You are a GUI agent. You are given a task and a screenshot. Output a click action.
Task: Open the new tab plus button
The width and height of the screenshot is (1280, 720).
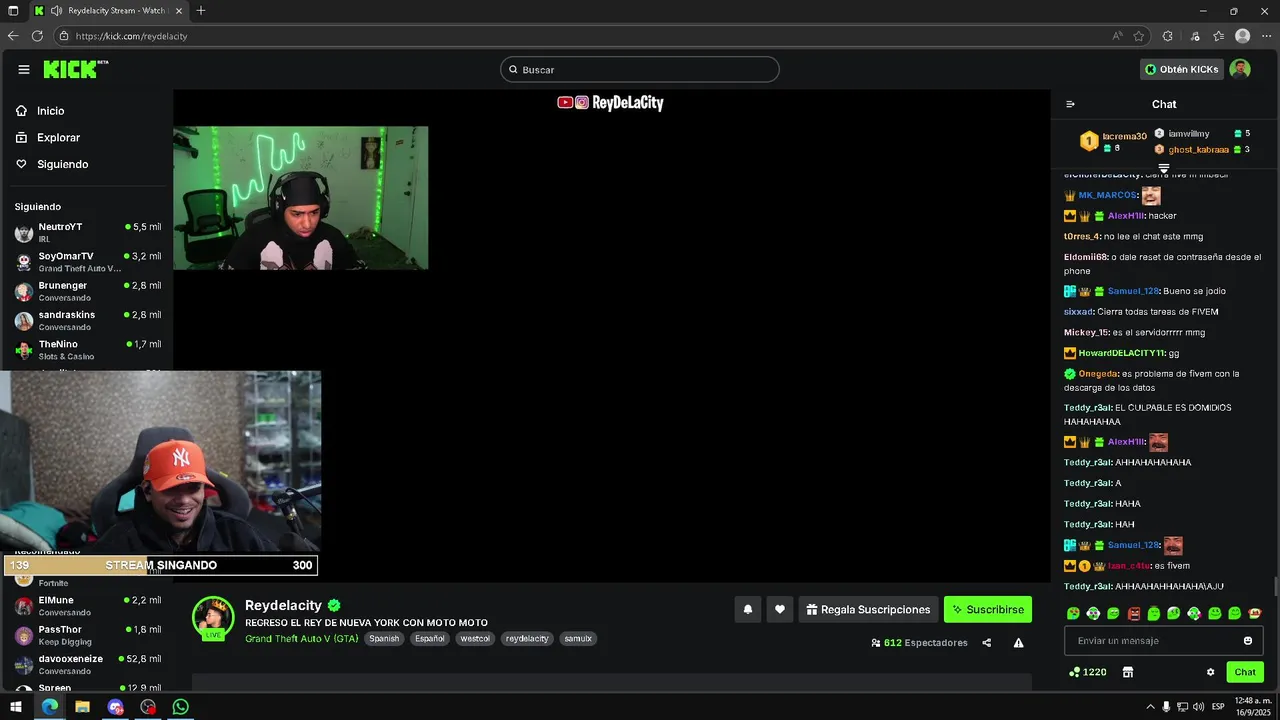click(201, 11)
